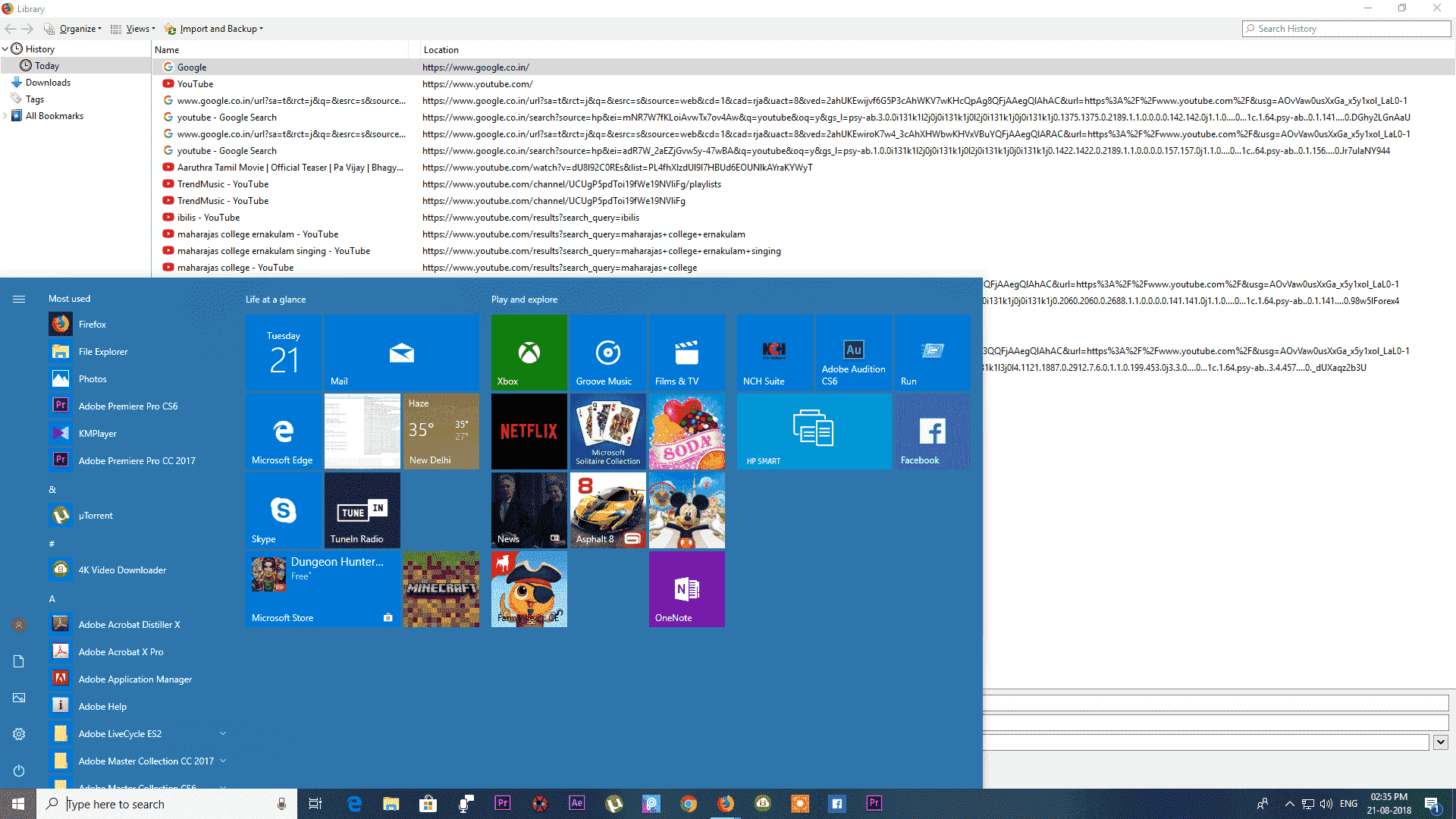Sort history by the Name column
This screenshot has height=819, width=1456.
pyautogui.click(x=281, y=50)
